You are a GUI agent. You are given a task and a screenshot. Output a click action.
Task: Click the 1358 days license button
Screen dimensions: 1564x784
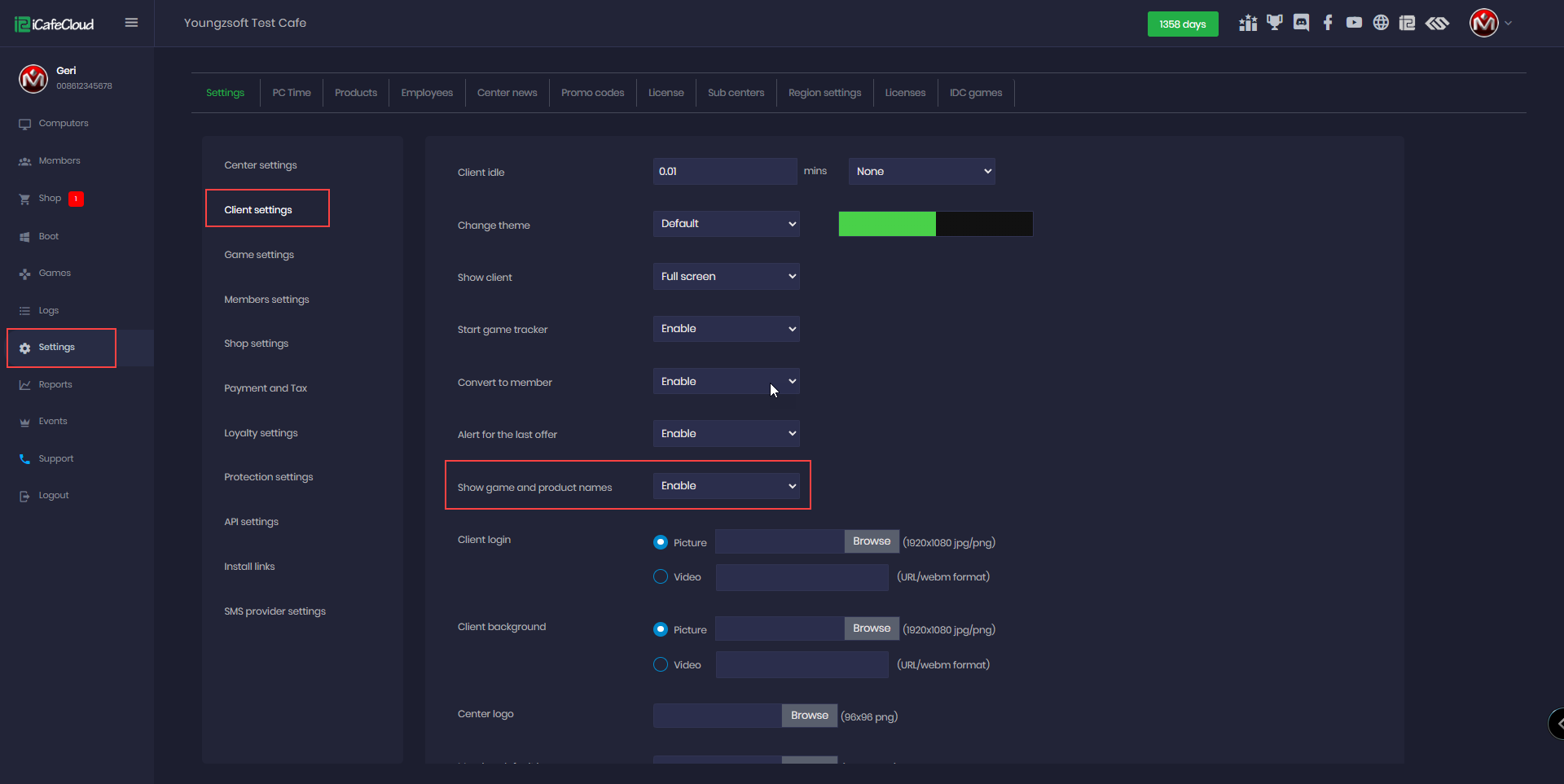(x=1182, y=24)
